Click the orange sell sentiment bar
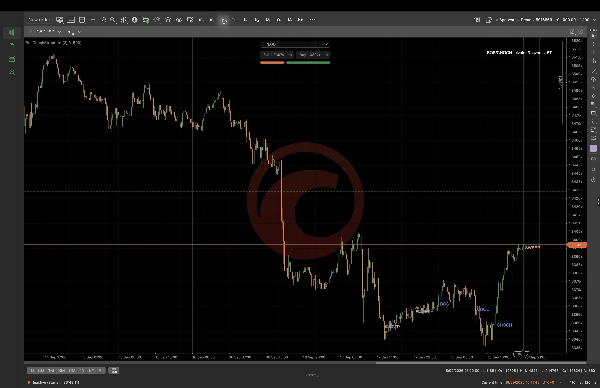 272,62
